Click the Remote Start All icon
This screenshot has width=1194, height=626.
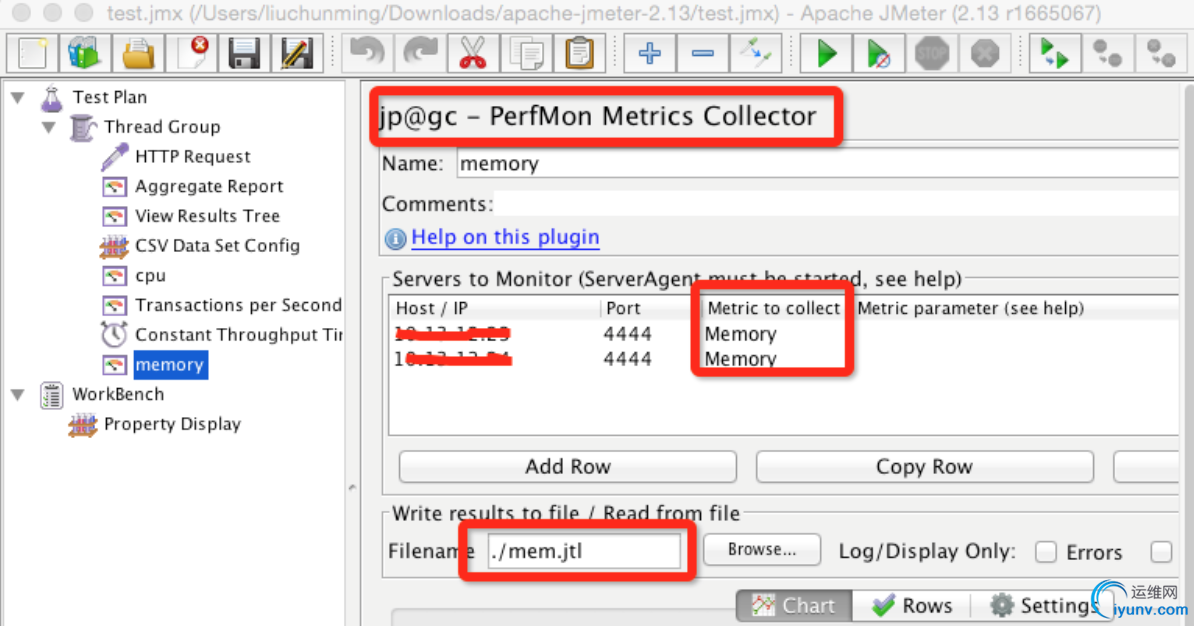tap(1055, 53)
